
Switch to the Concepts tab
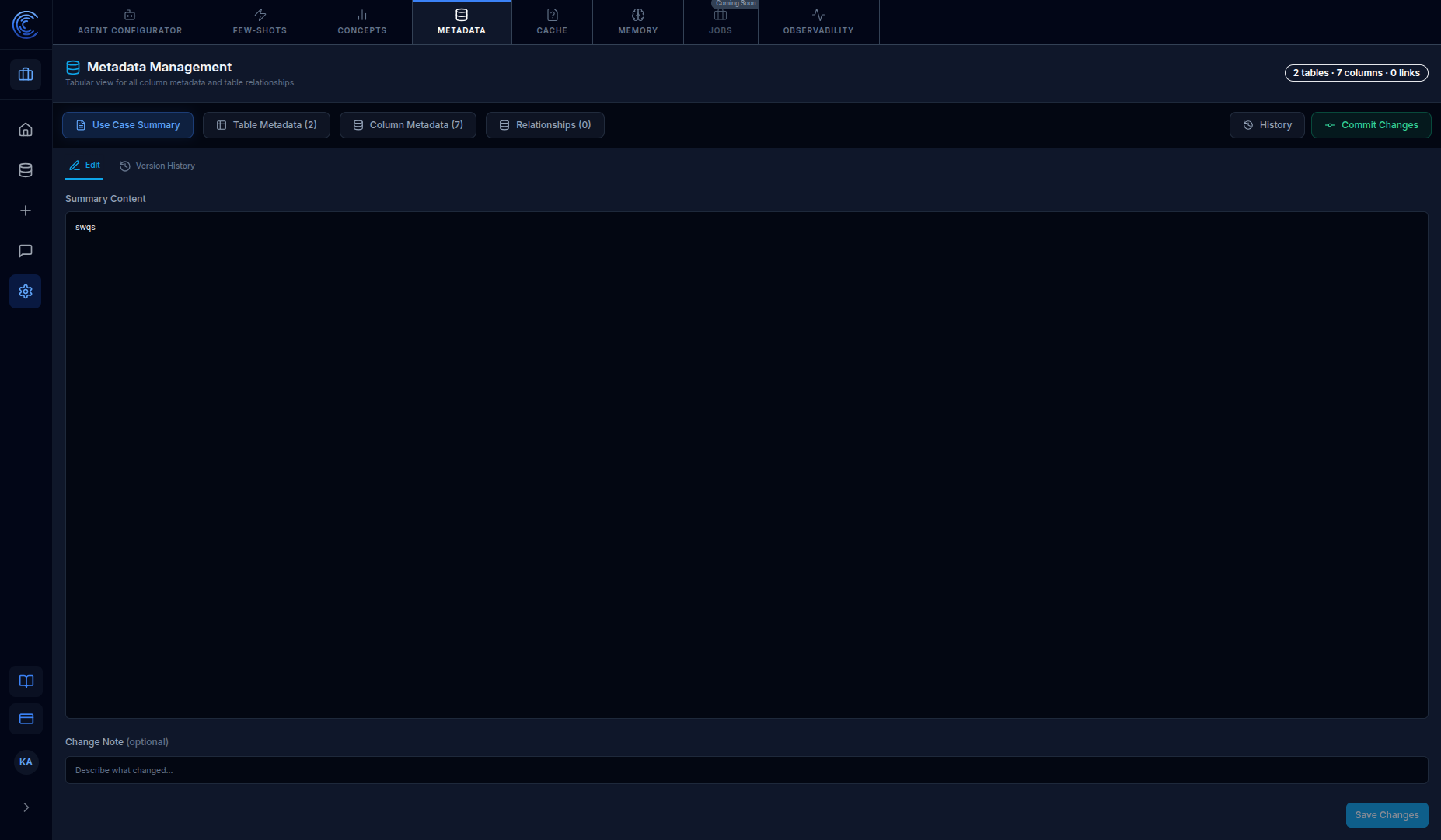pyautogui.click(x=362, y=23)
